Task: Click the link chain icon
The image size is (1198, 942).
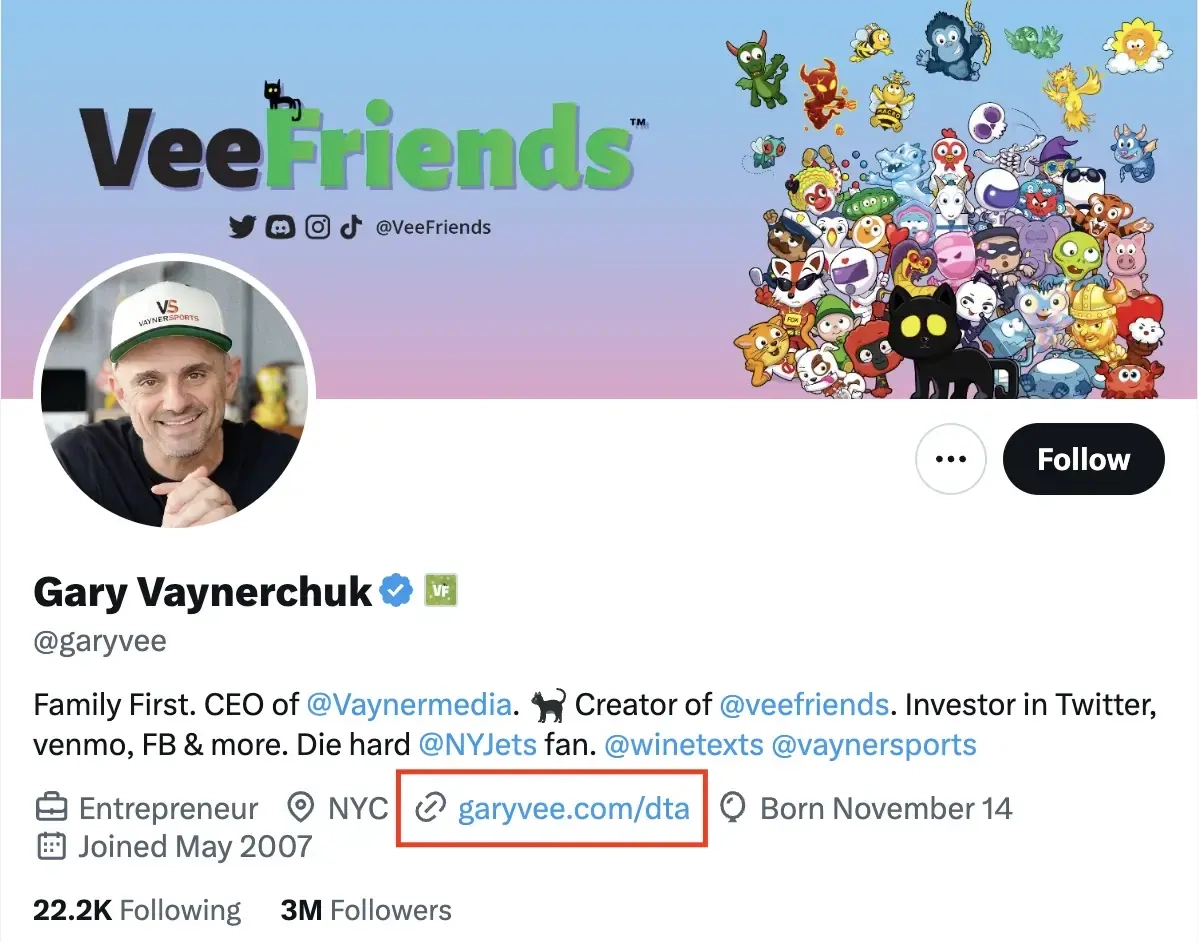Action: coord(430,808)
